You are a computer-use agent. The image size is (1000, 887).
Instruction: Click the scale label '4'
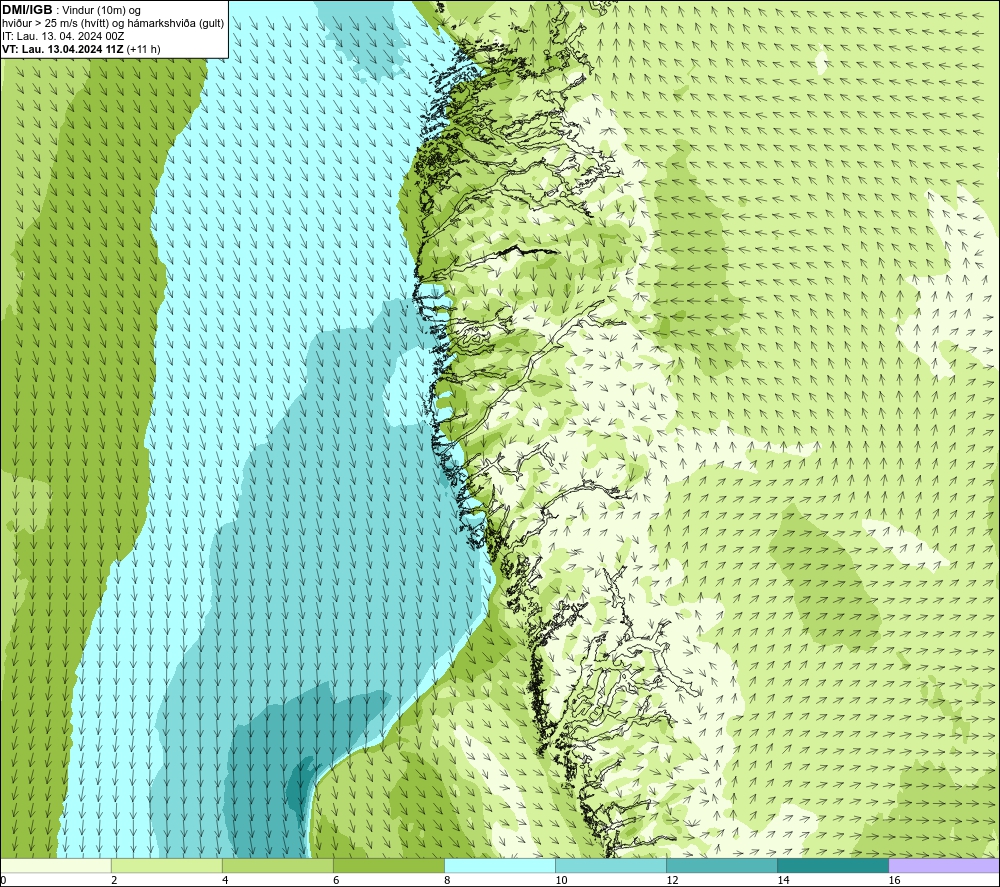(x=225, y=881)
